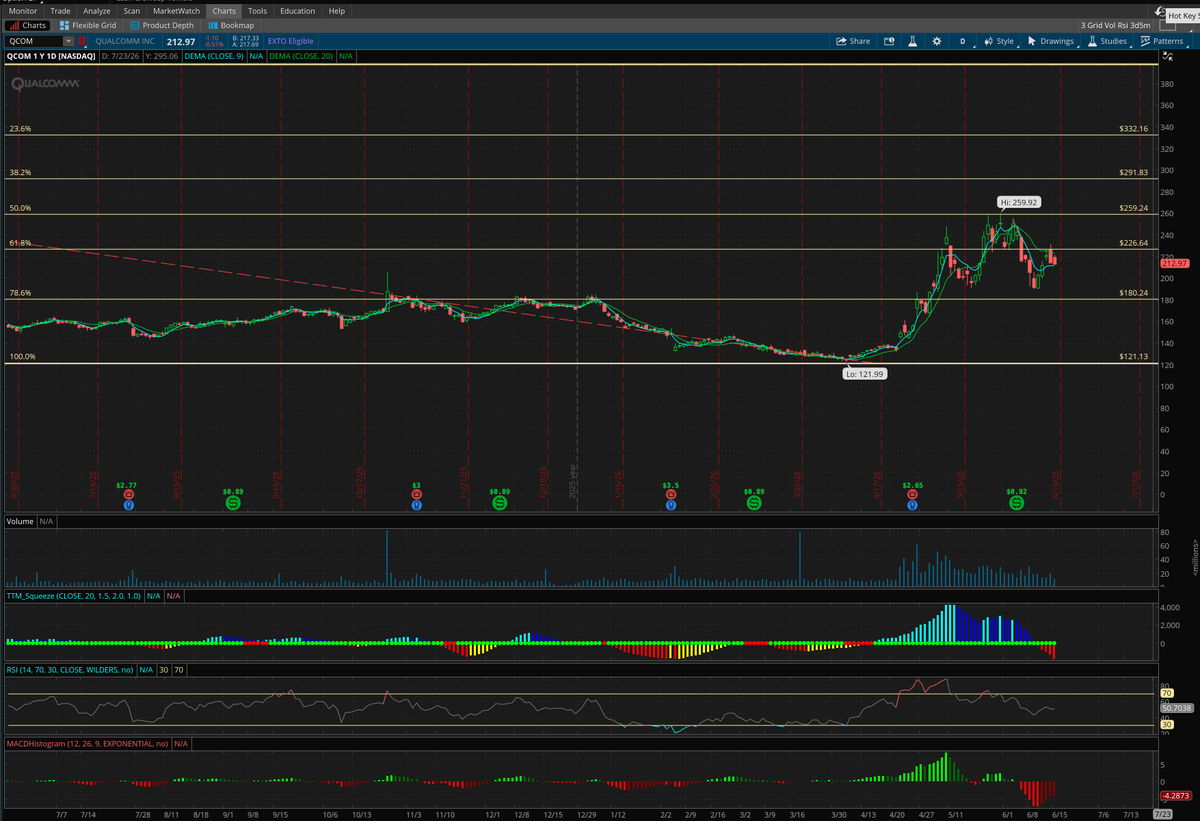Open the time and sales clock icon
The width and height of the screenshot is (1200, 821).
pos(889,41)
